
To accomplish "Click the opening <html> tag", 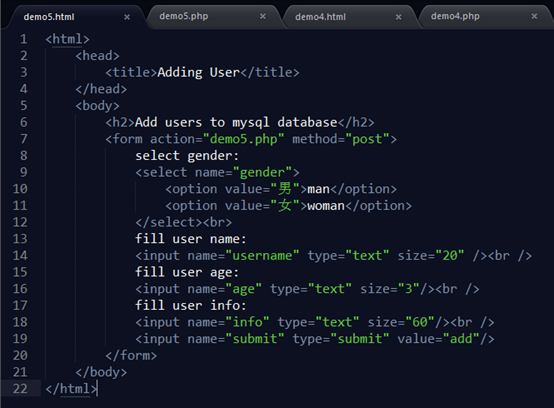I will tap(67, 39).
